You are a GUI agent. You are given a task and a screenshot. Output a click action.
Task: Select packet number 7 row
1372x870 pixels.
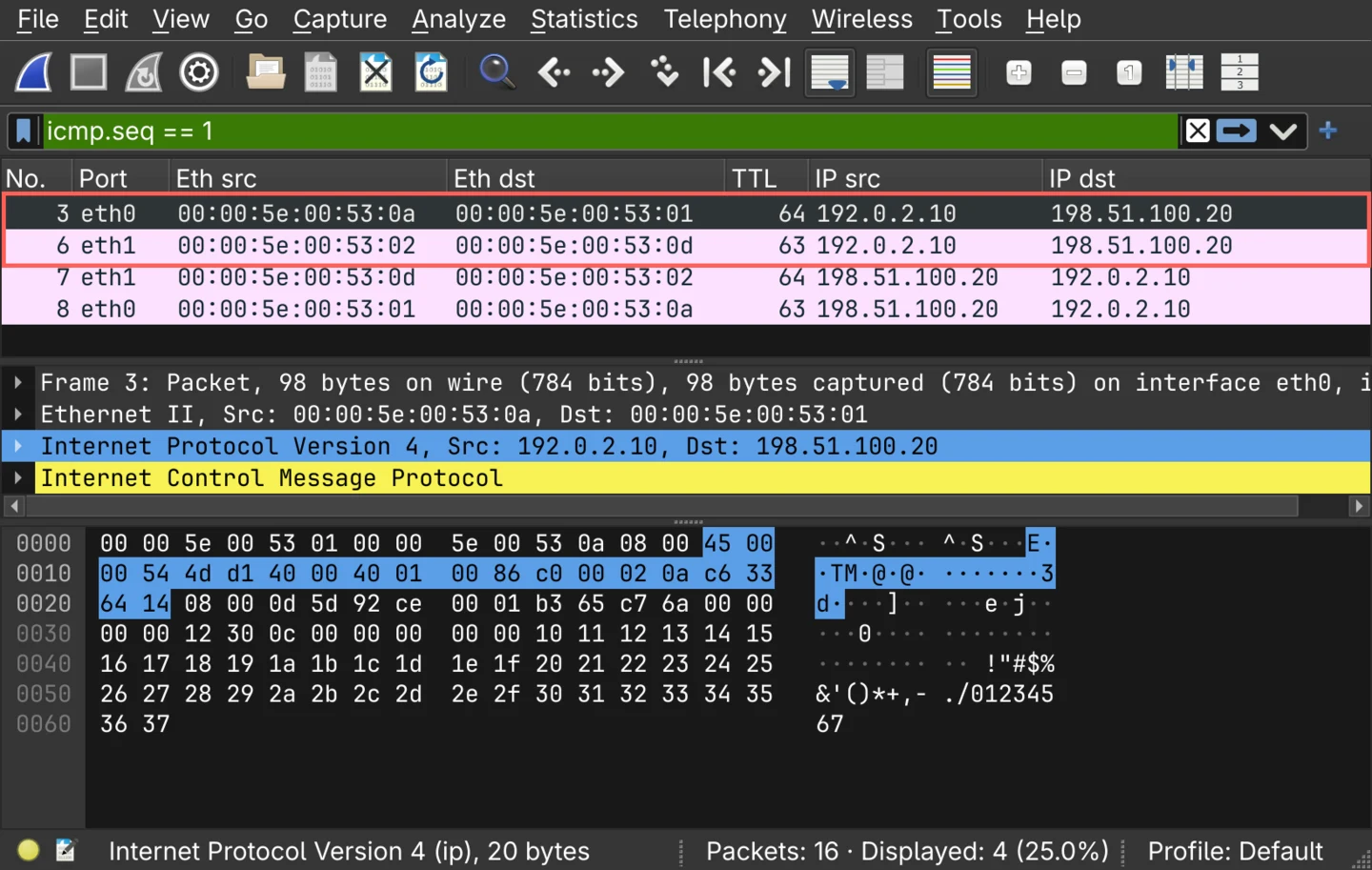pos(686,277)
